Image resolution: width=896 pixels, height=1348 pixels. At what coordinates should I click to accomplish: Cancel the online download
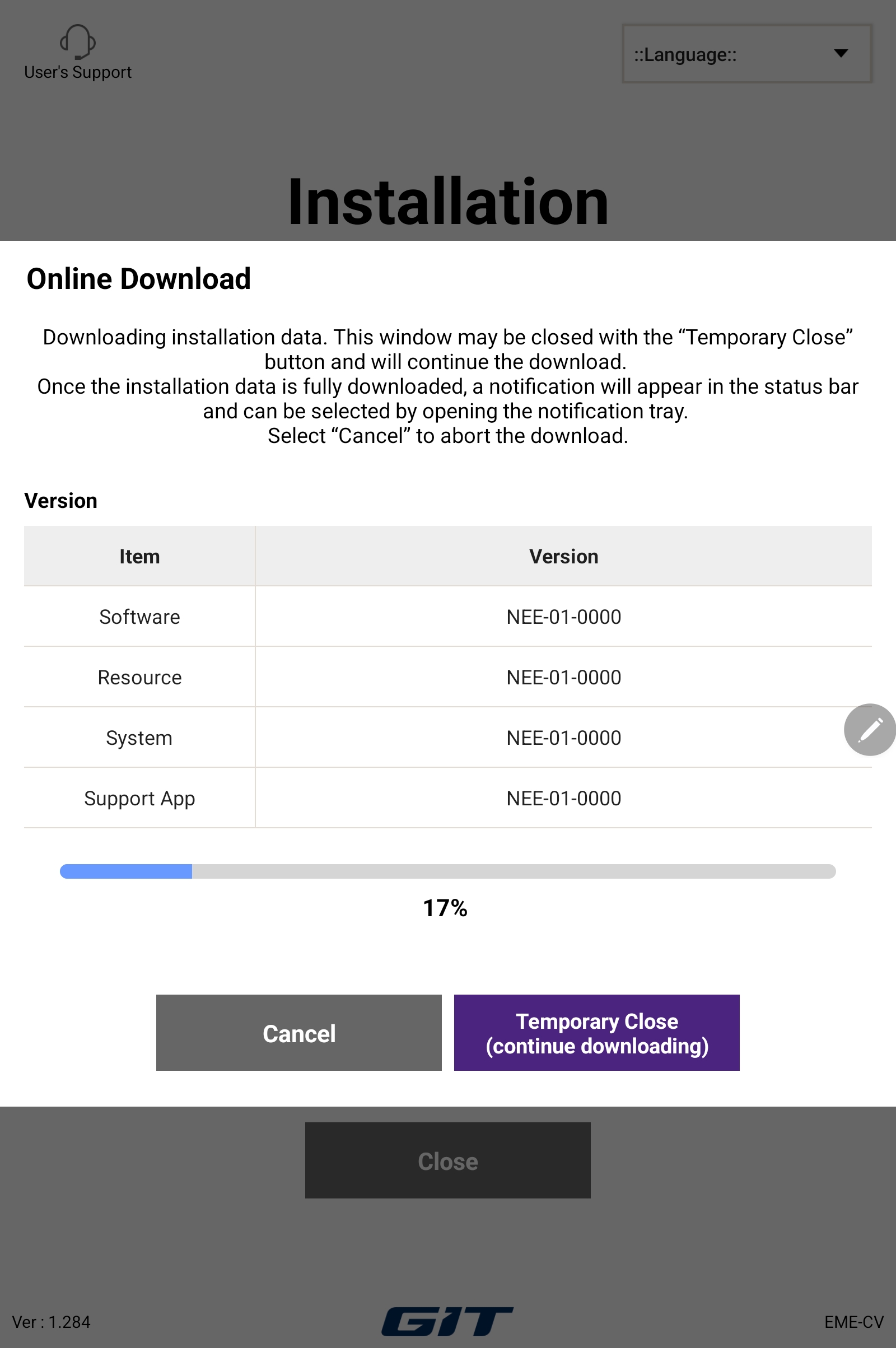click(299, 1033)
